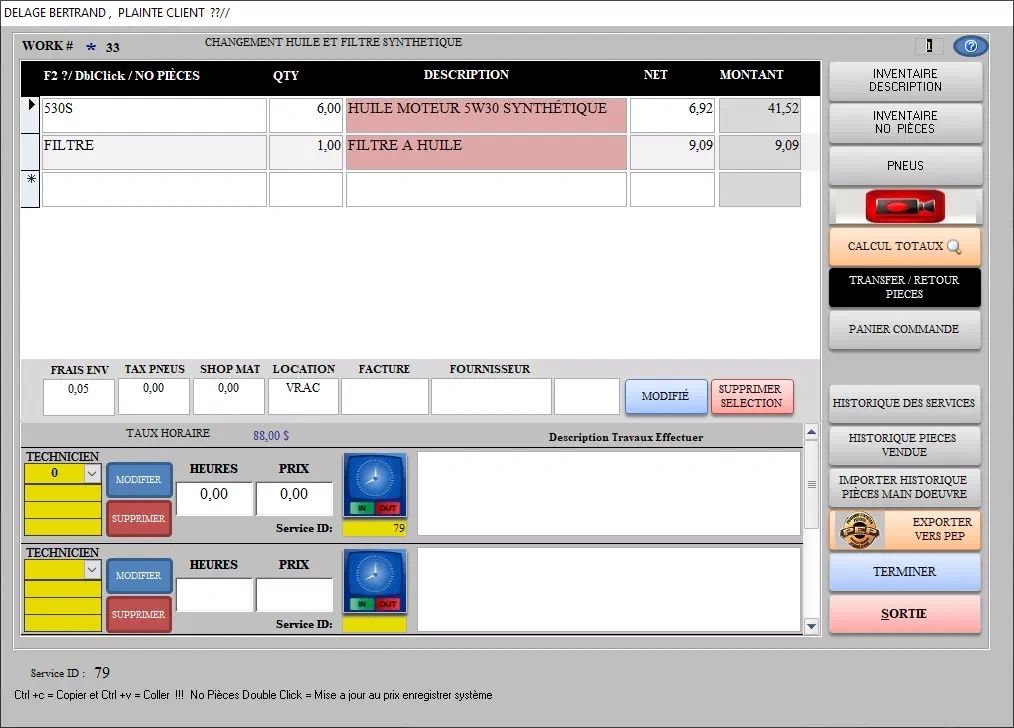1014x728 pixels.
Task: Click first technician's MODIFIER button
Action: coord(138,480)
